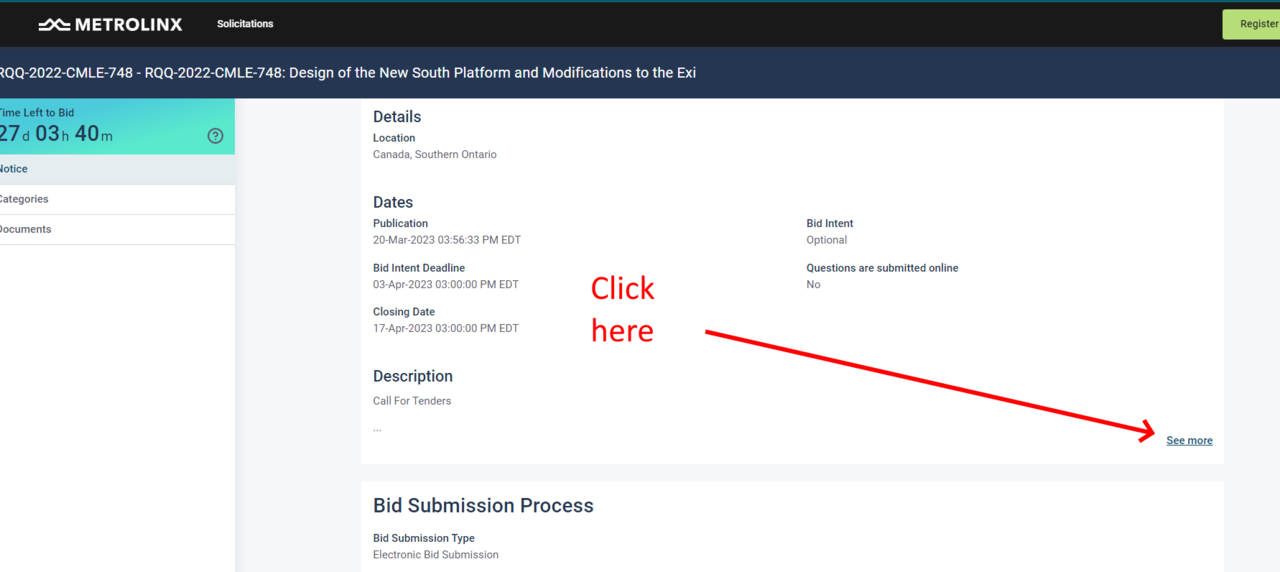This screenshot has width=1280, height=572.
Task: Select the Closing Date value text
Action: [446, 328]
